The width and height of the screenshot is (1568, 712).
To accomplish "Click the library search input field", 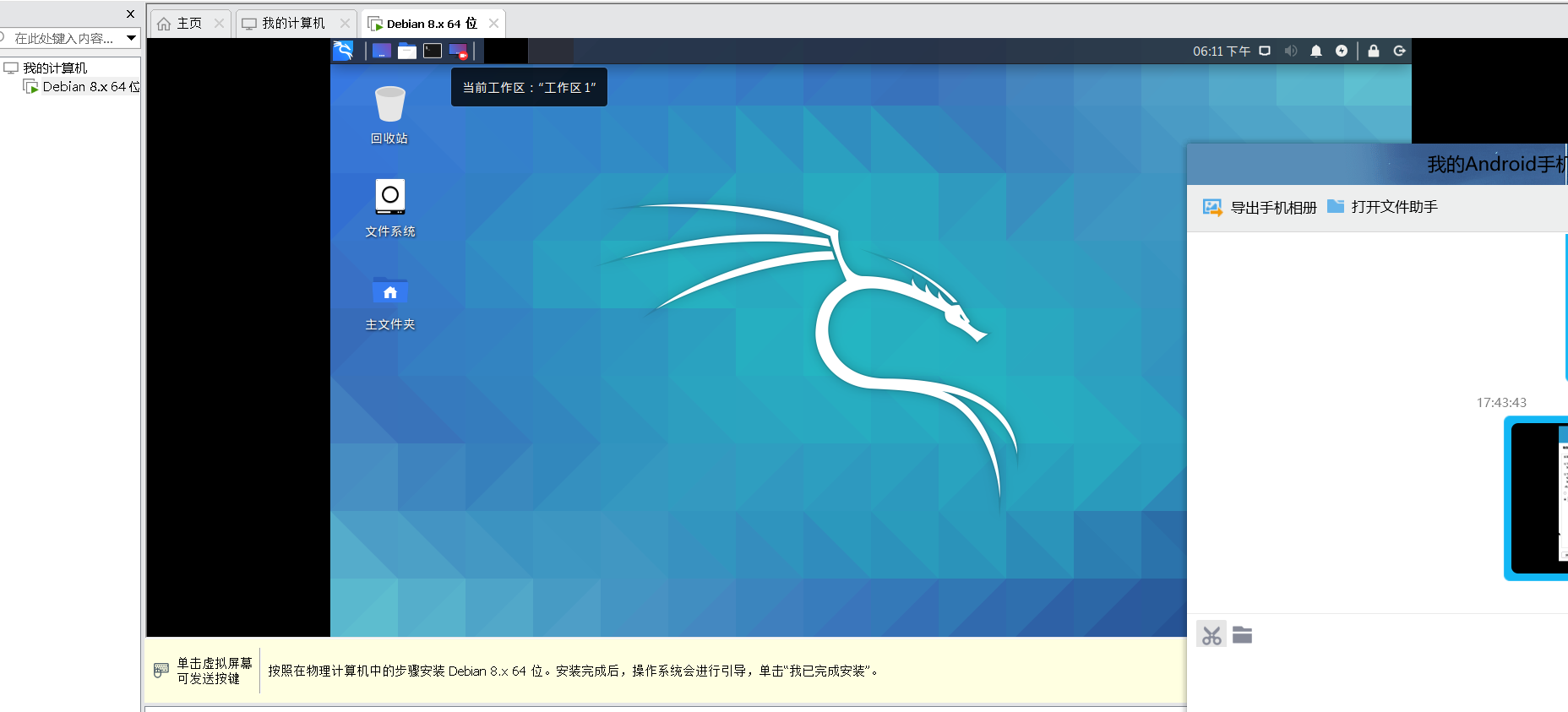I will point(63,38).
